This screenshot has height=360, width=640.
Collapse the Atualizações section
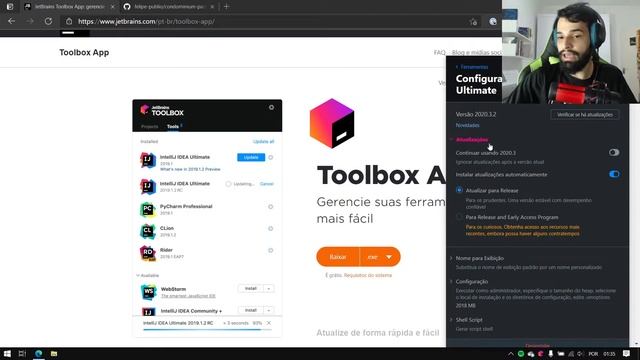(x=472, y=140)
